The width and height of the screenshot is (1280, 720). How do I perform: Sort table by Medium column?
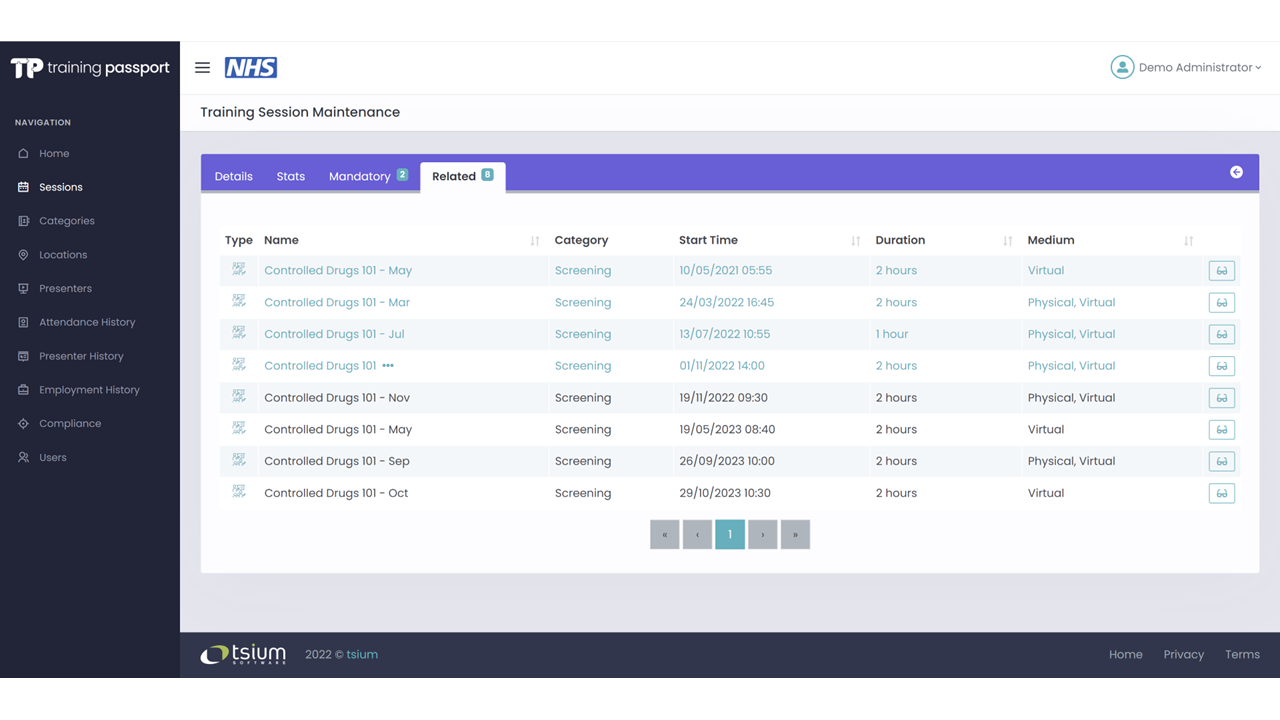pyautogui.click(x=1189, y=241)
